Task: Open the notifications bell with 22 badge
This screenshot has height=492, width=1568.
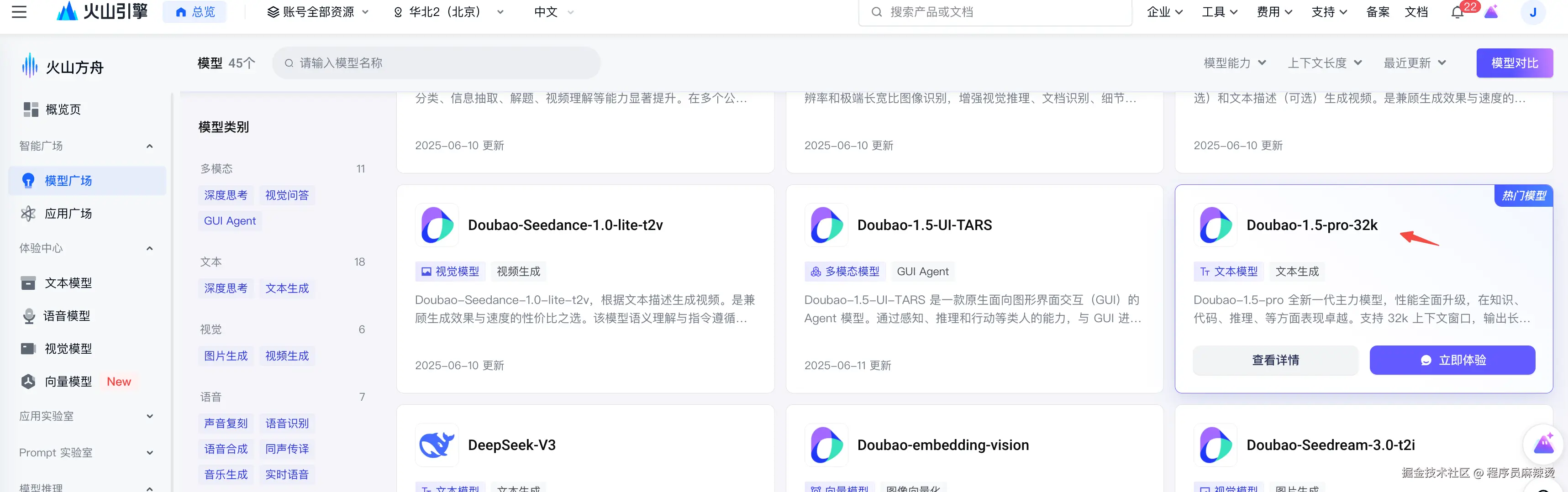Action: coord(1457,11)
